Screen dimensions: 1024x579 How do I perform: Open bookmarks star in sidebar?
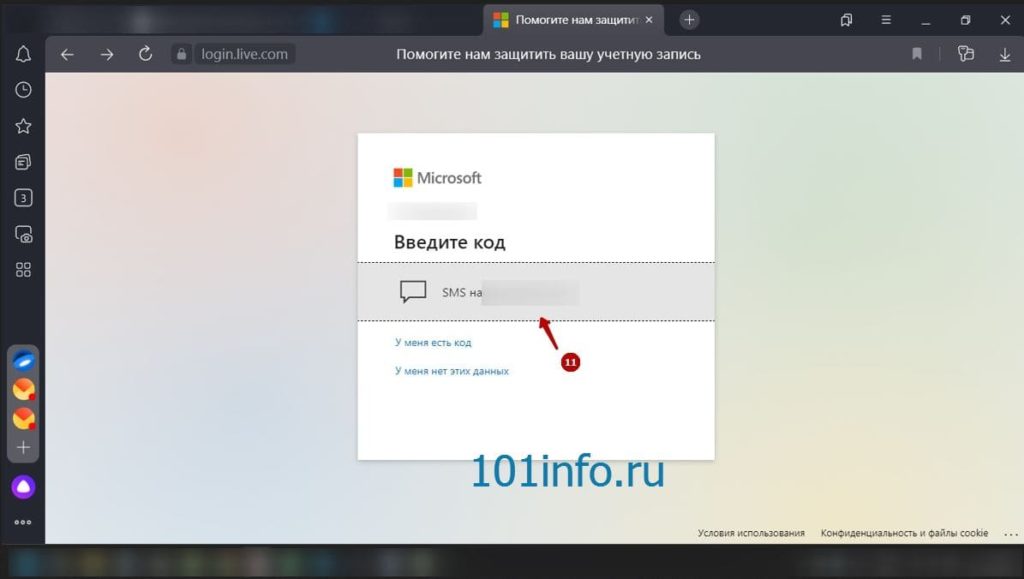coord(23,126)
